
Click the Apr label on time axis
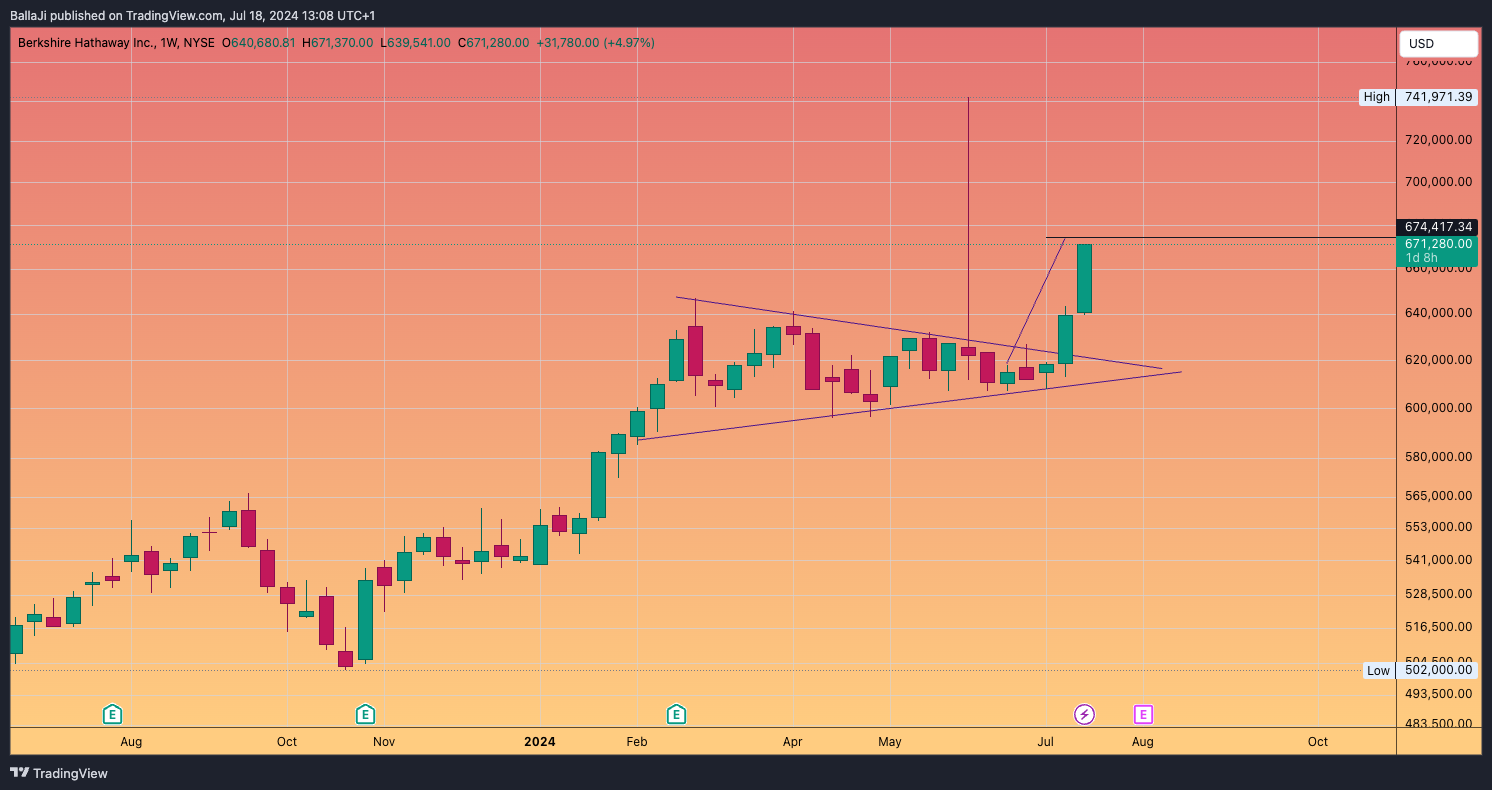coord(793,742)
